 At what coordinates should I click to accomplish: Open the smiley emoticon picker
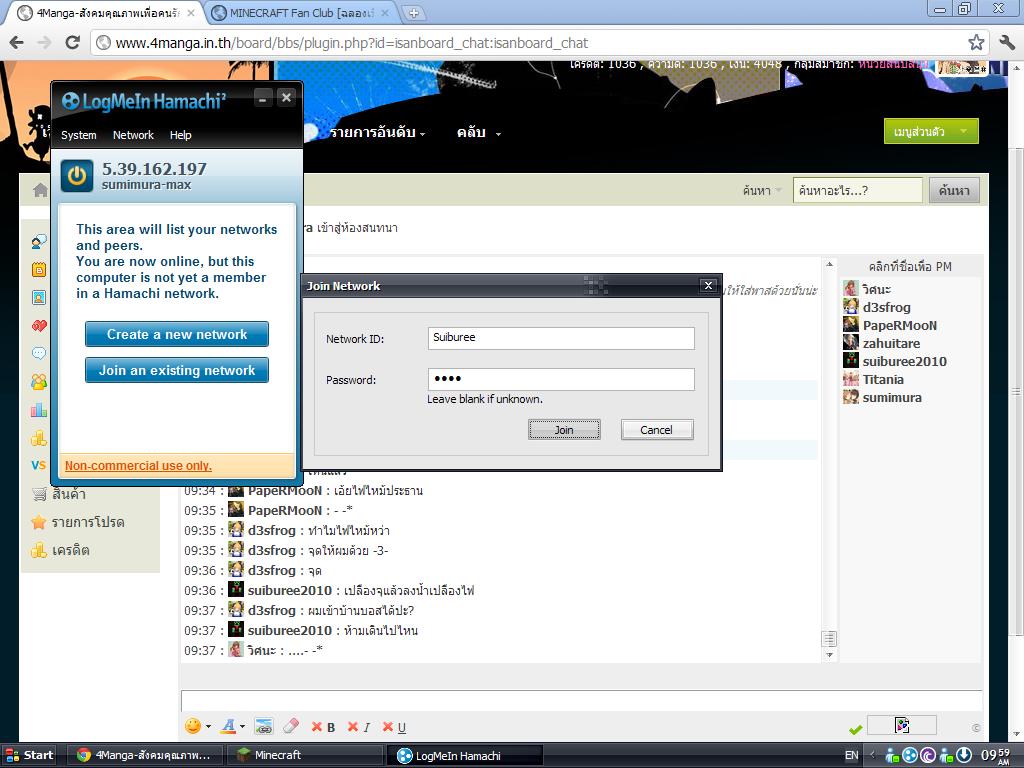point(193,726)
